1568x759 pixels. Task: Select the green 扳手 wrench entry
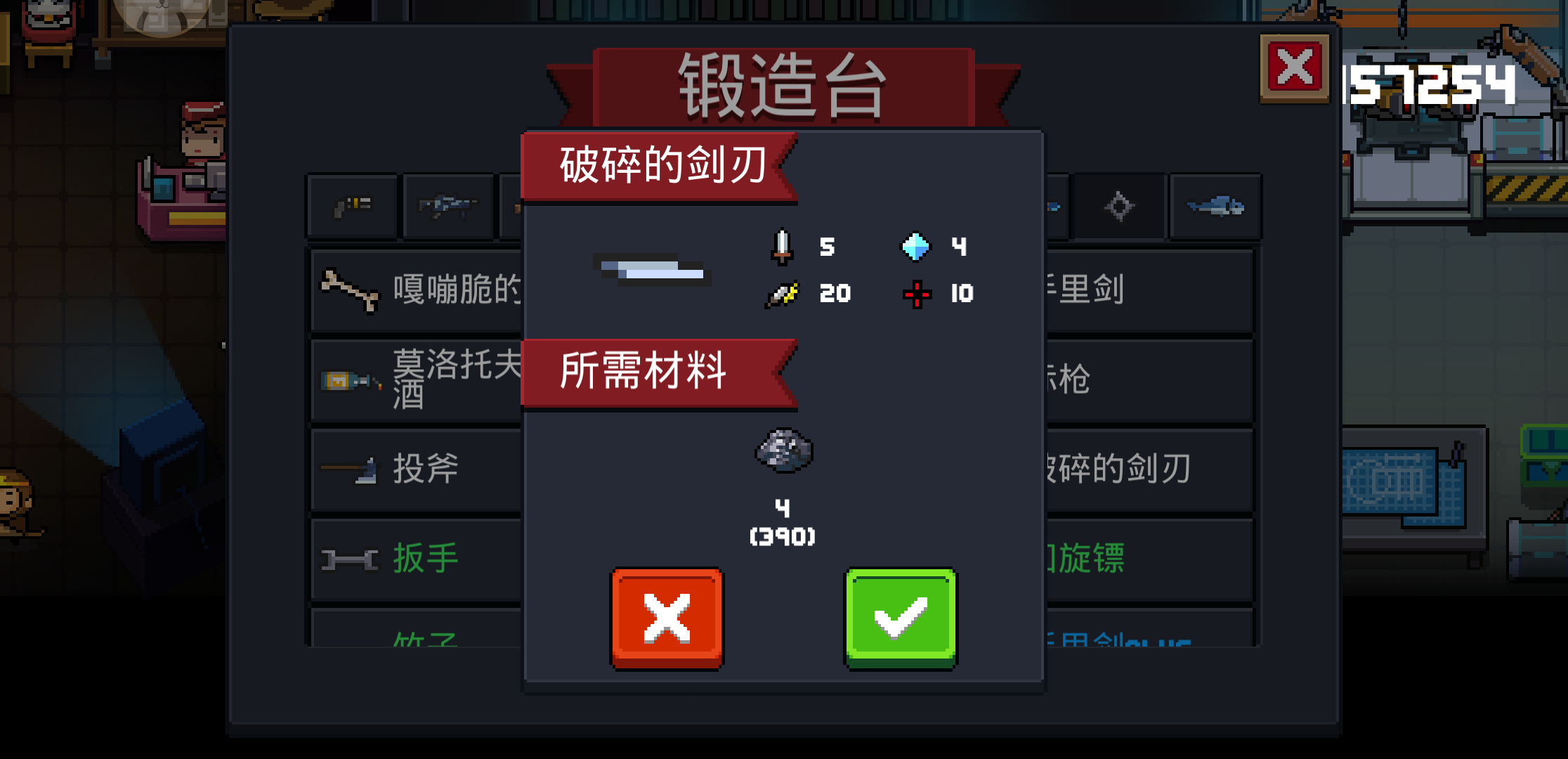tap(417, 559)
